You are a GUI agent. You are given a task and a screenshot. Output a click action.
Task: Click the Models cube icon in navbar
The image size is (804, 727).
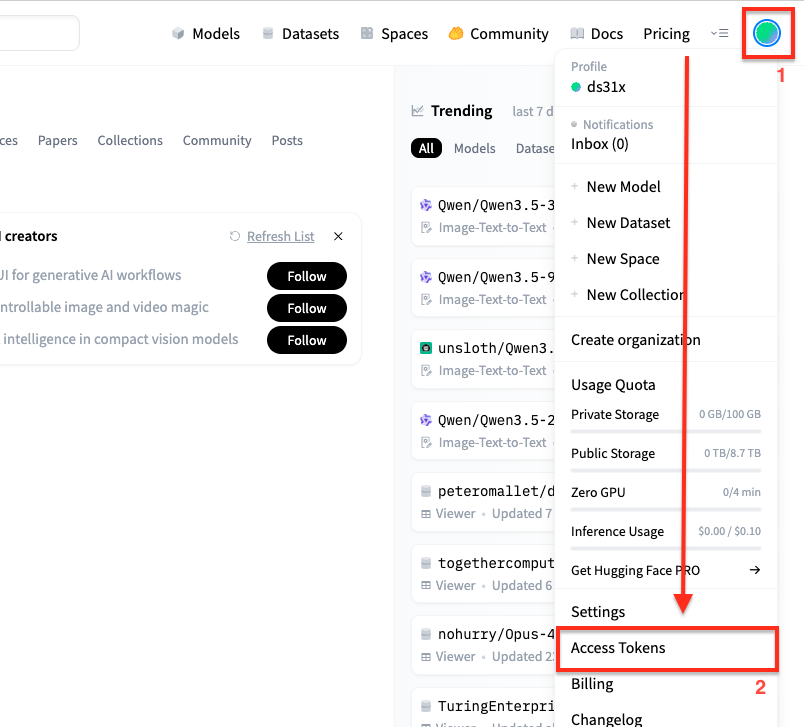(x=178, y=33)
